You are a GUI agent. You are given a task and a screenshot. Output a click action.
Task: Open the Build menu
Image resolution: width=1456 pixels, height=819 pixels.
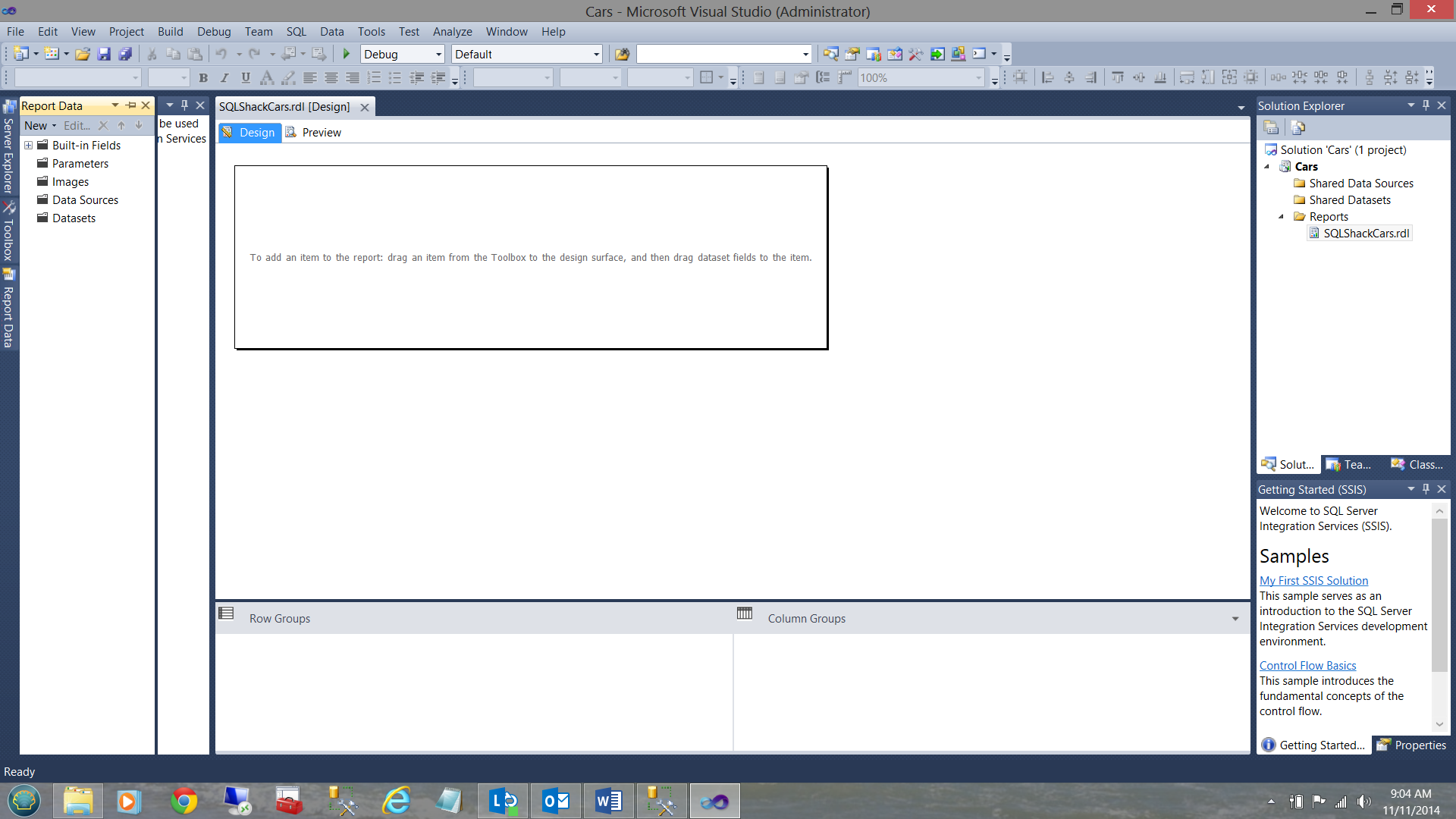point(170,32)
